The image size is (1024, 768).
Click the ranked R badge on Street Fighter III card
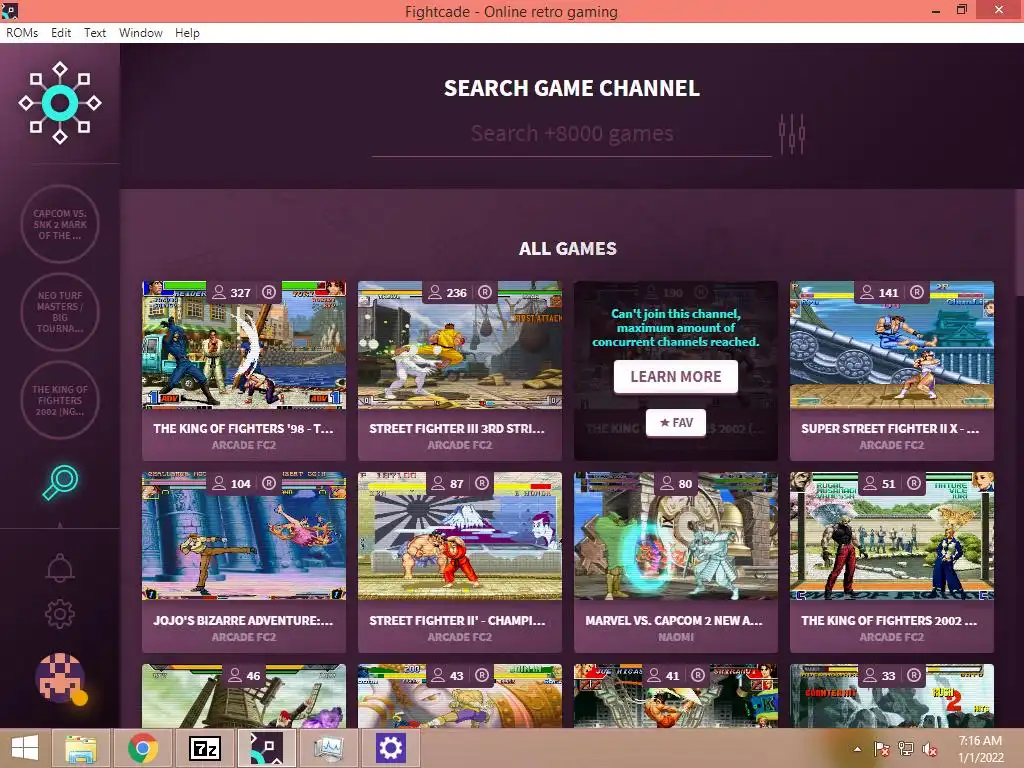click(x=485, y=292)
